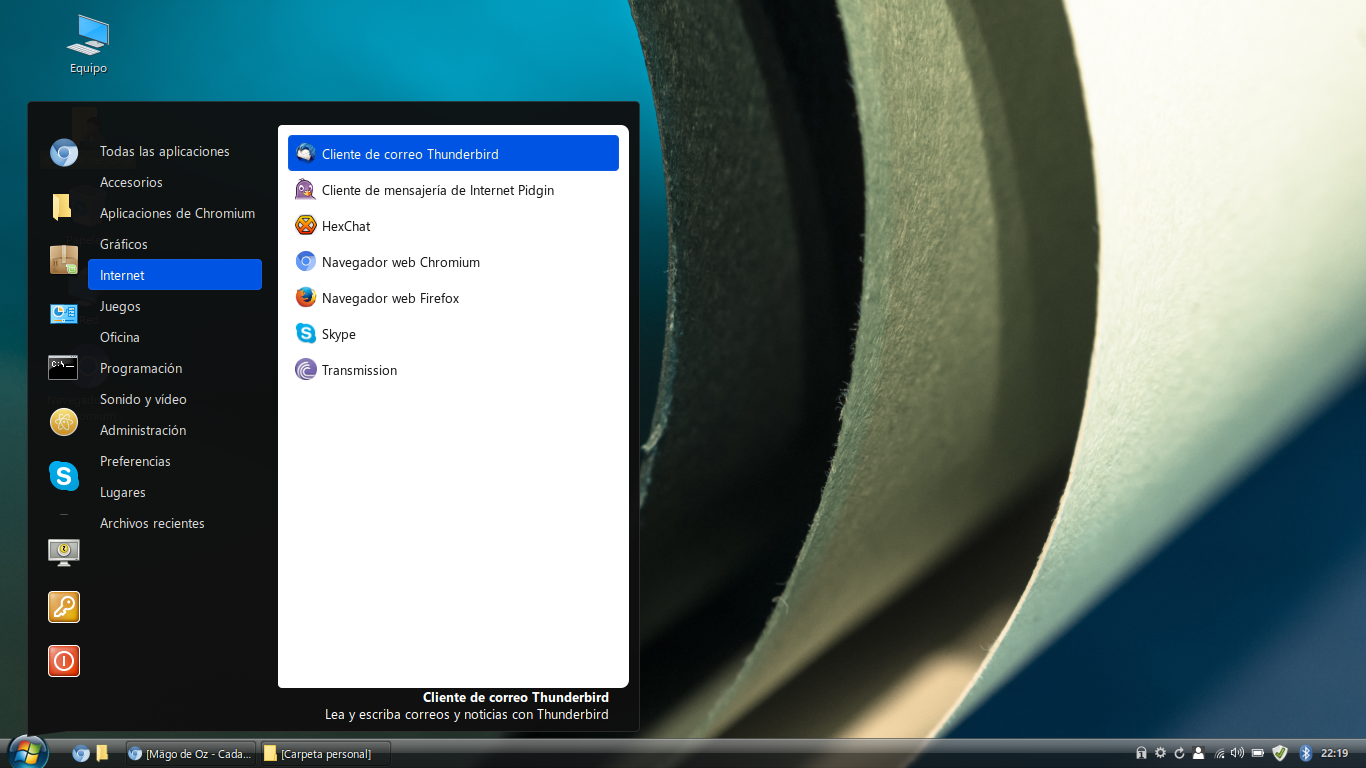Open the Aplicaciones de Chromium category
This screenshot has height=768, width=1366.
(x=175, y=213)
